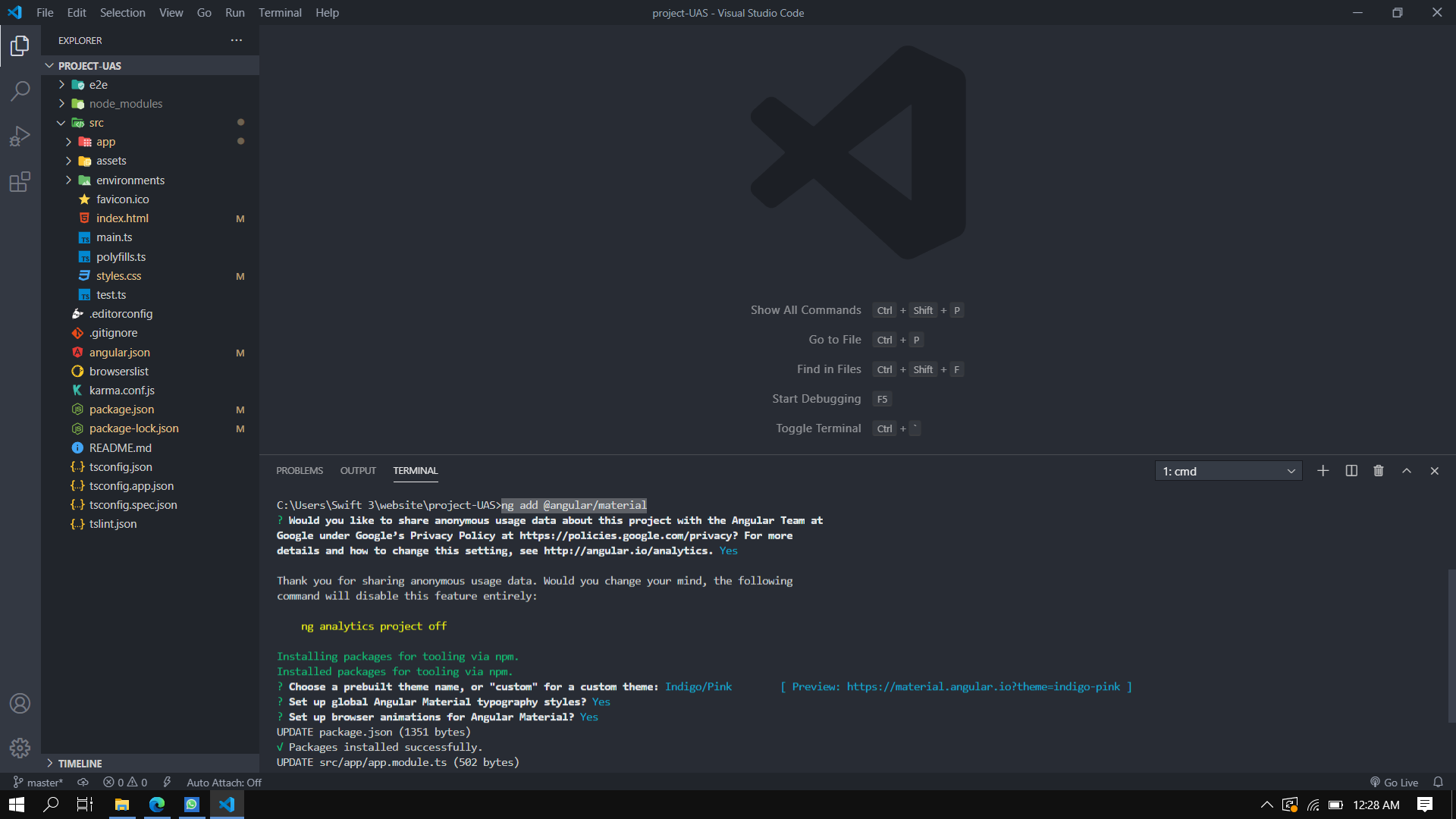Viewport: 1456px width, 819px height.
Task: Open Windows Start menu
Action: coord(17,805)
